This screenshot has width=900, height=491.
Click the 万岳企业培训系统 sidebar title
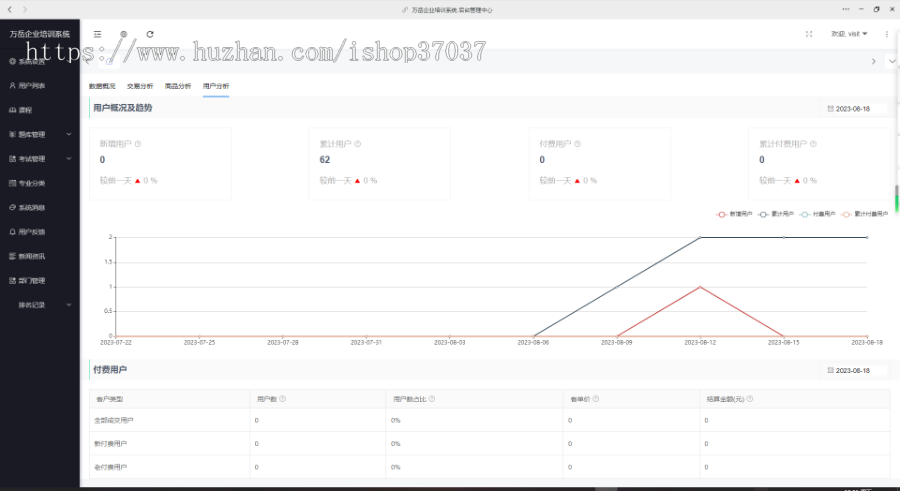[40, 34]
